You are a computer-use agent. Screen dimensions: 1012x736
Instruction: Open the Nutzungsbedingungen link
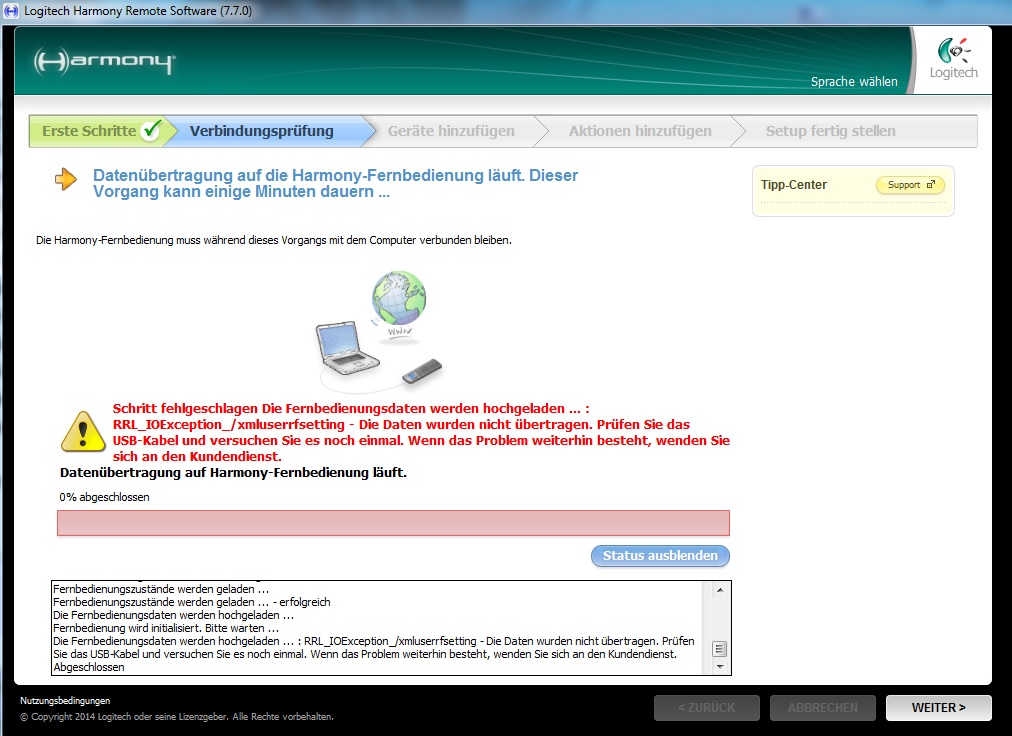pos(65,700)
